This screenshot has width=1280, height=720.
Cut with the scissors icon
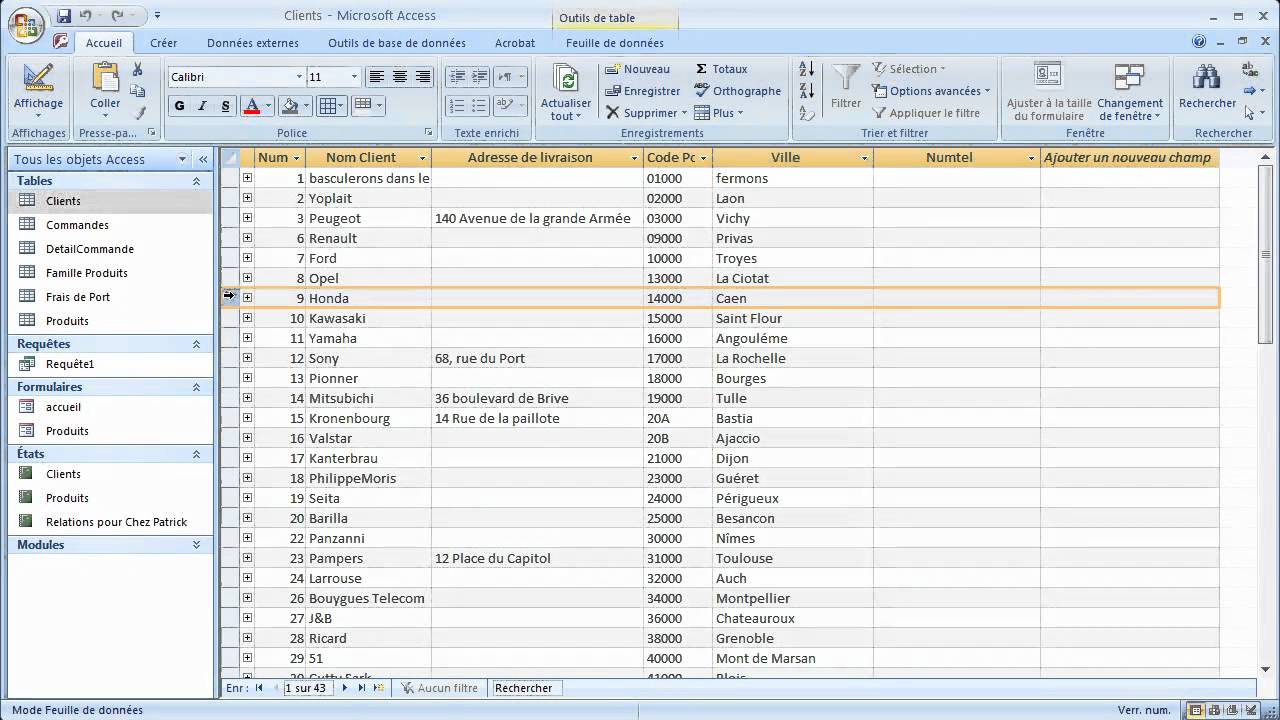pos(138,69)
